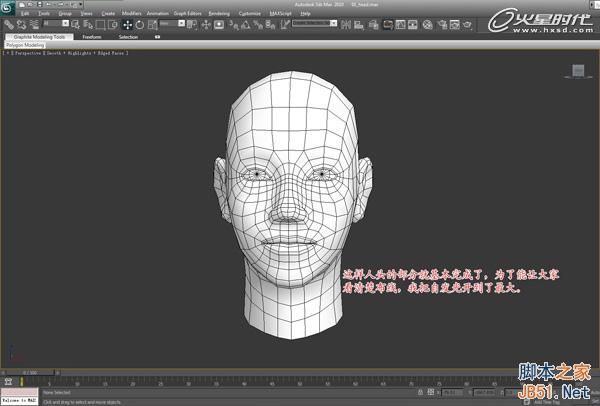Open the Modifiers menu
Screen dimensions: 600x406
(x=131, y=13)
